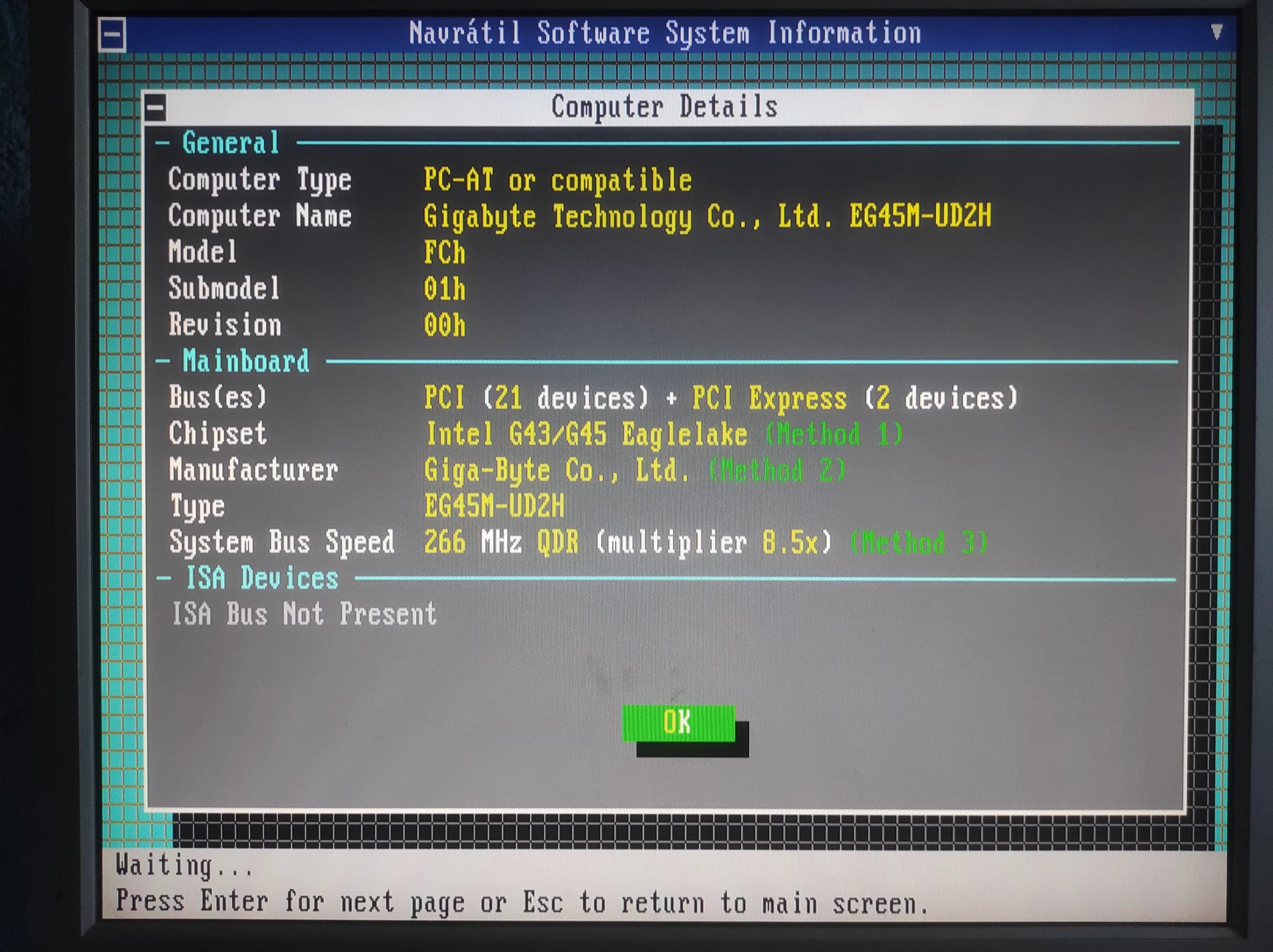Click the Submodel value 01h

coord(444,289)
